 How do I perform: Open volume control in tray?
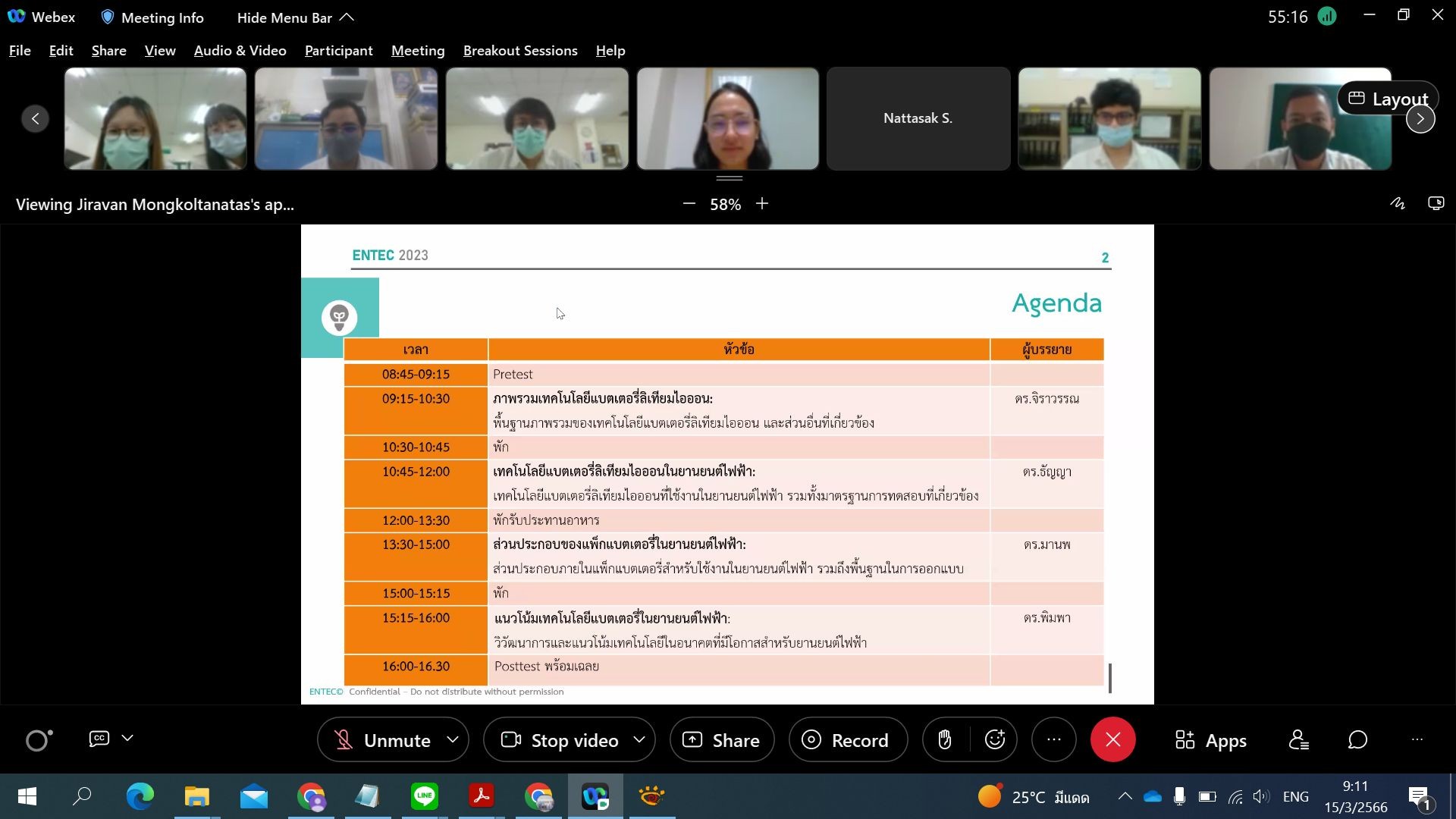click(x=1261, y=796)
